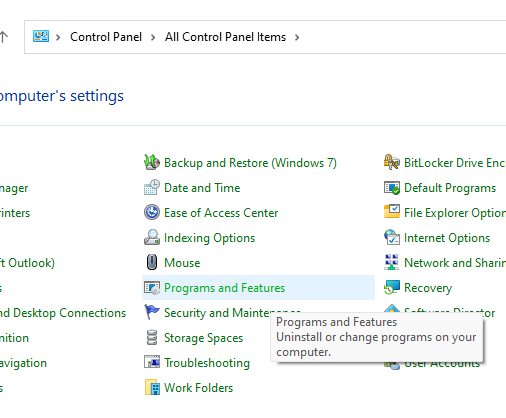Screen dimensions: 506x418
Task: Open Network and Sharing Center link
Action: (455, 263)
